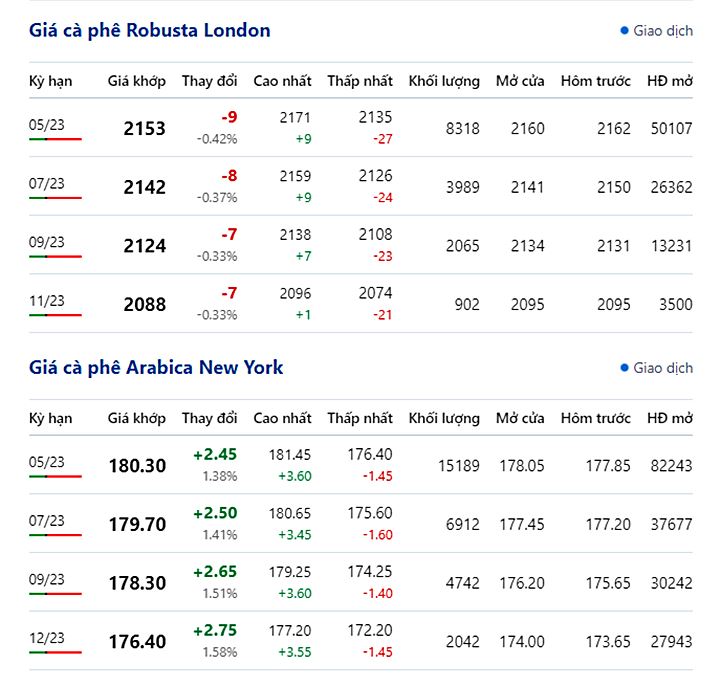Click the 180.30 Arabica matched price

[138, 466]
